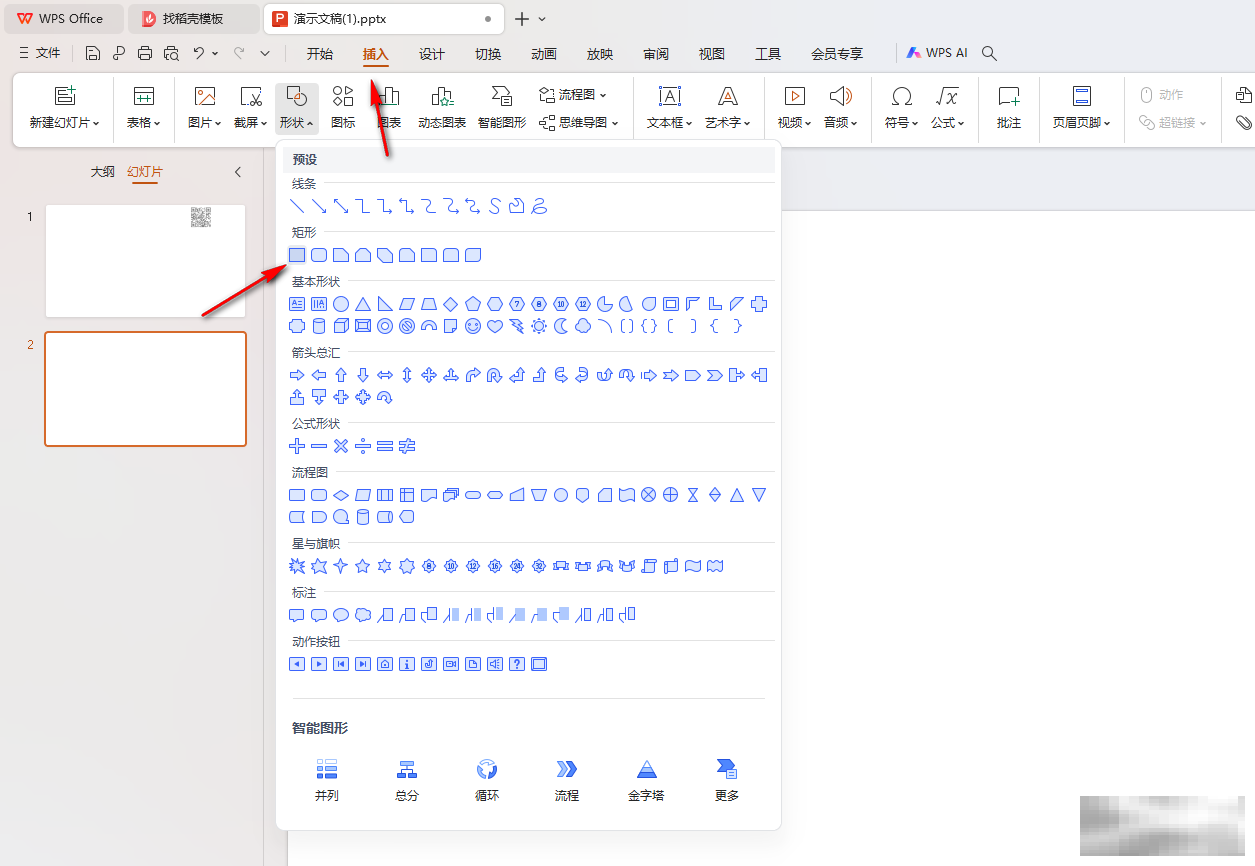
Task: Click the 智能图形 toolbar icon
Action: pyautogui.click(x=501, y=108)
